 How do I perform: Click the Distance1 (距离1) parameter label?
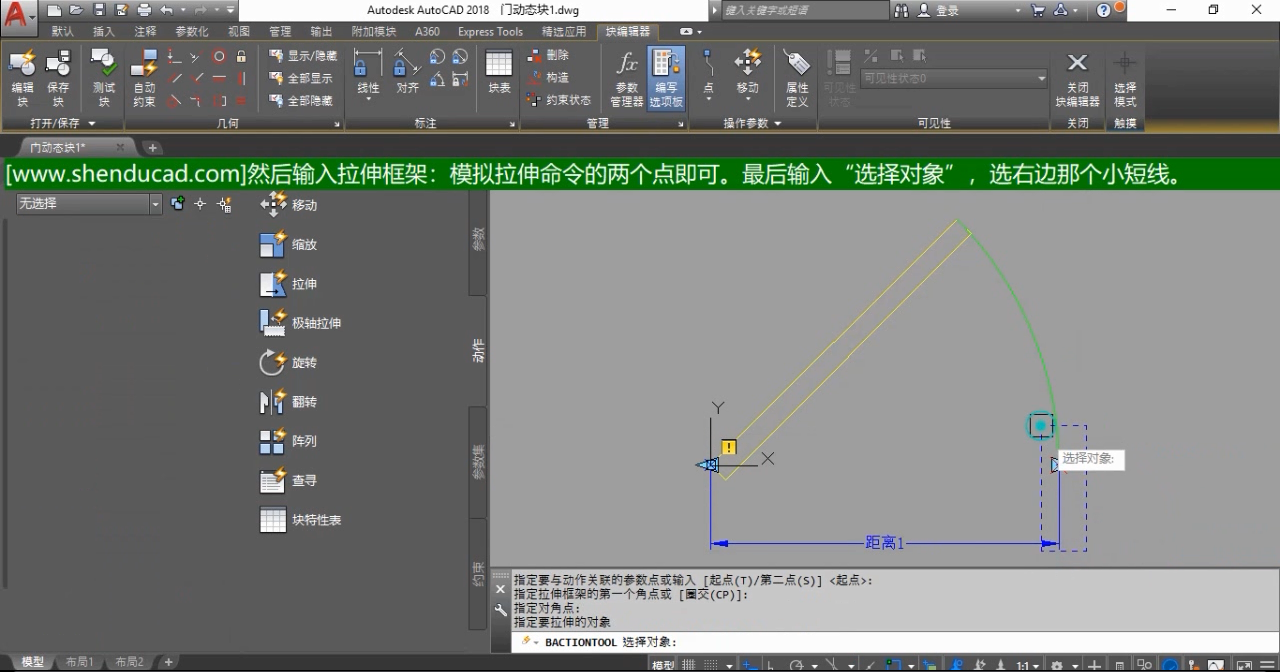pos(884,543)
